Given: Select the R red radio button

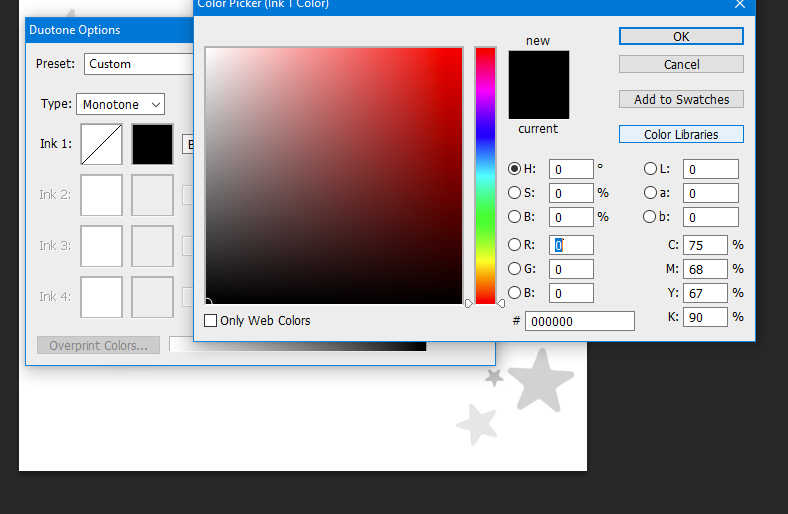Looking at the screenshot, I should coord(514,245).
